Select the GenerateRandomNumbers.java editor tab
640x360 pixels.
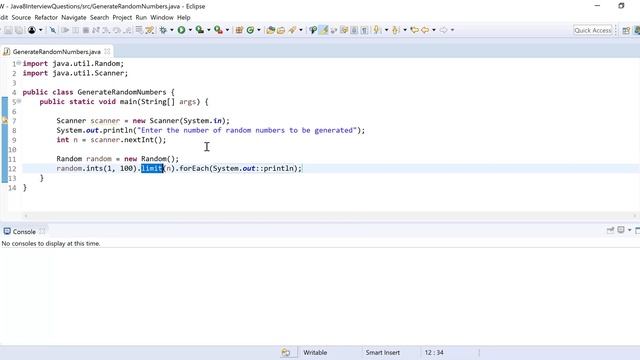click(x=56, y=52)
